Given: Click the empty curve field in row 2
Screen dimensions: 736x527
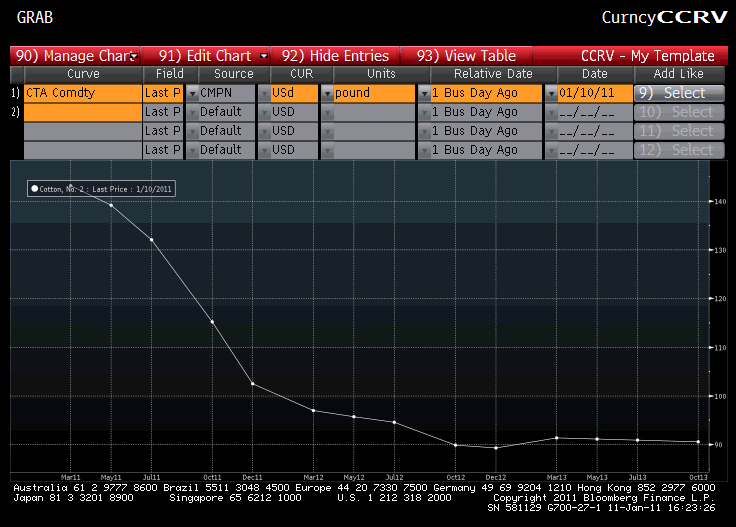Looking at the screenshot, I should (x=83, y=112).
